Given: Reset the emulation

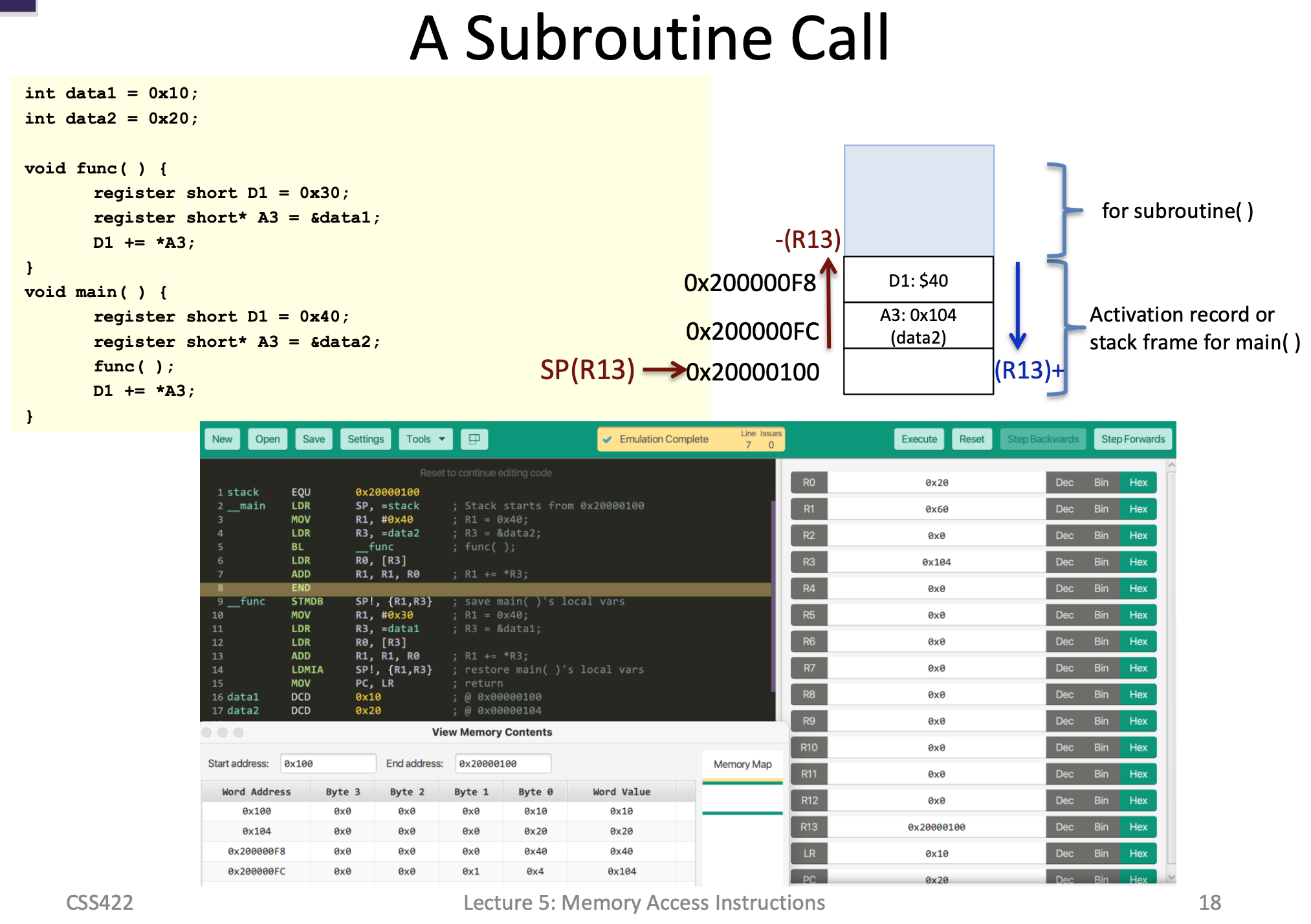Looking at the screenshot, I should click(x=971, y=439).
